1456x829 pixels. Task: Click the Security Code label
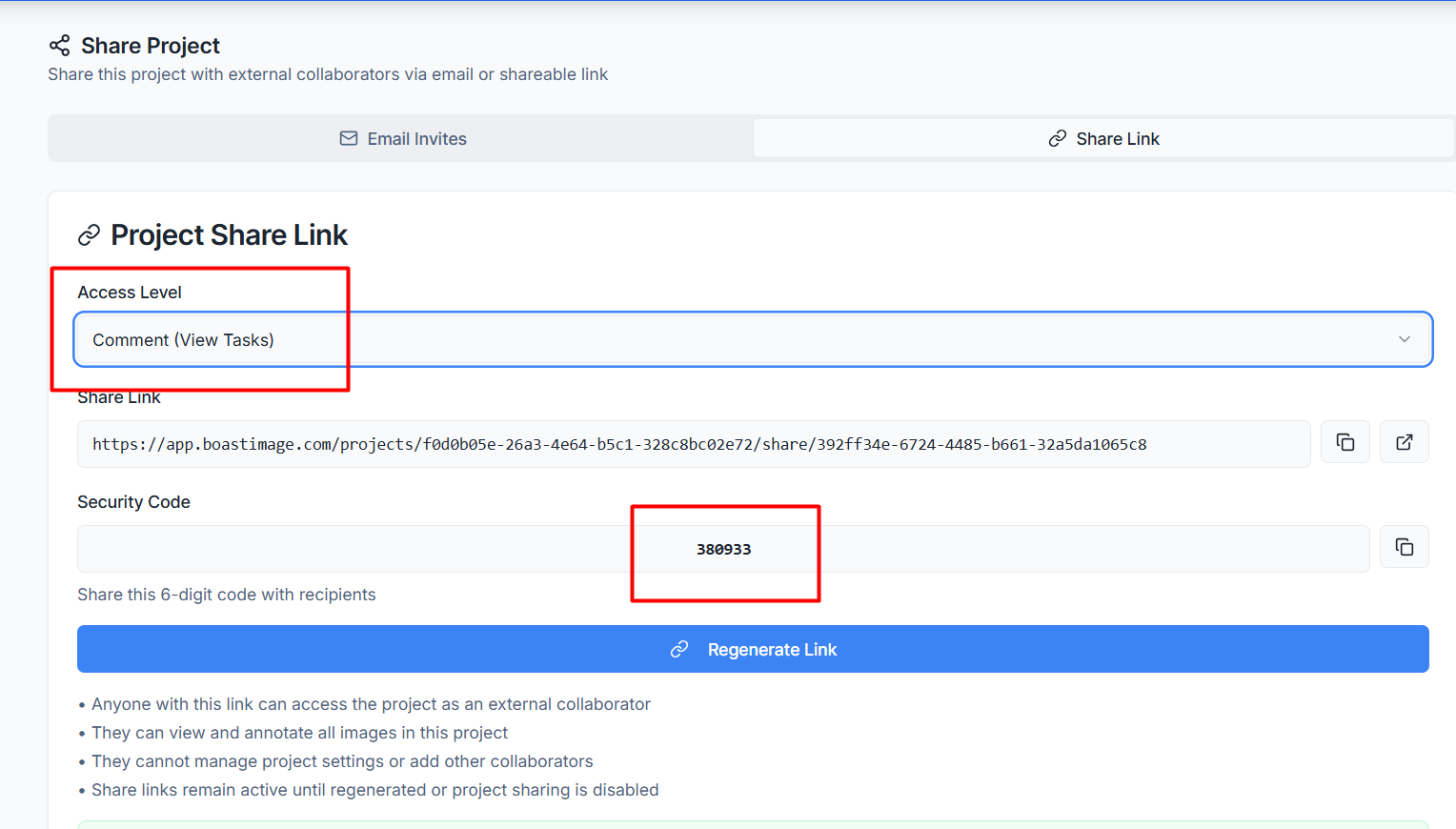pos(133,502)
